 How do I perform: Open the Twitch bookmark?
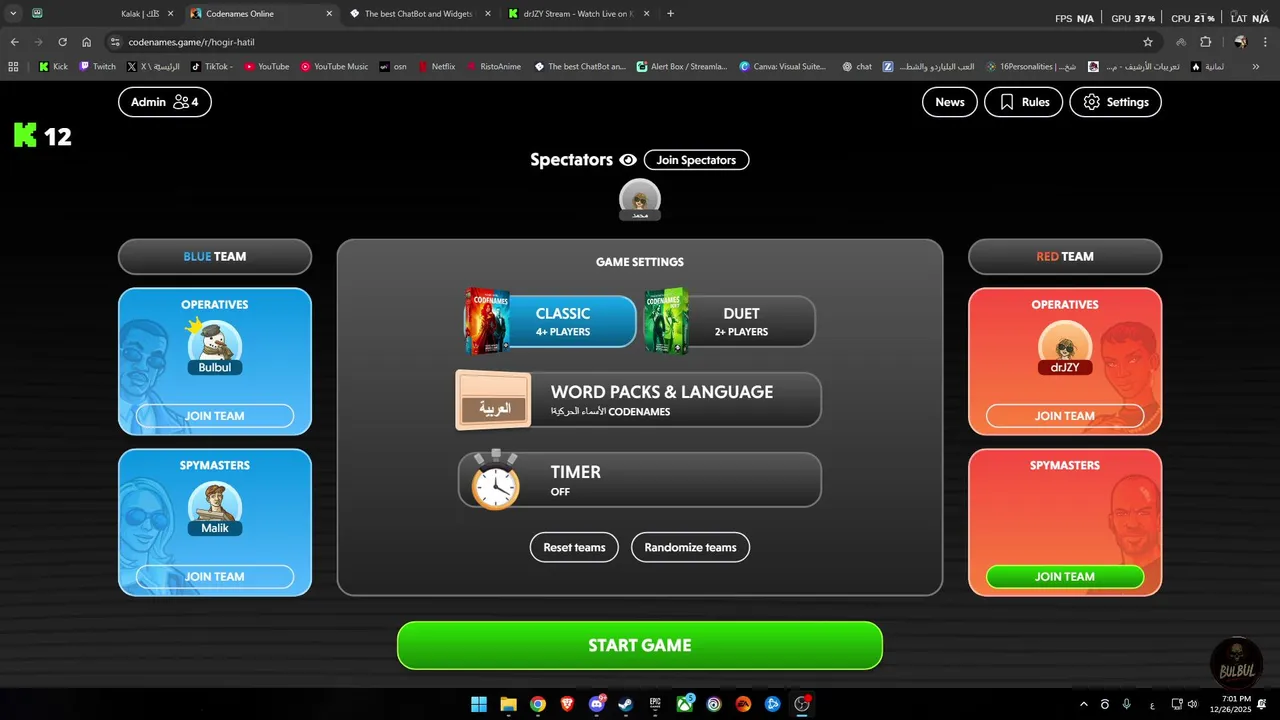tap(98, 67)
